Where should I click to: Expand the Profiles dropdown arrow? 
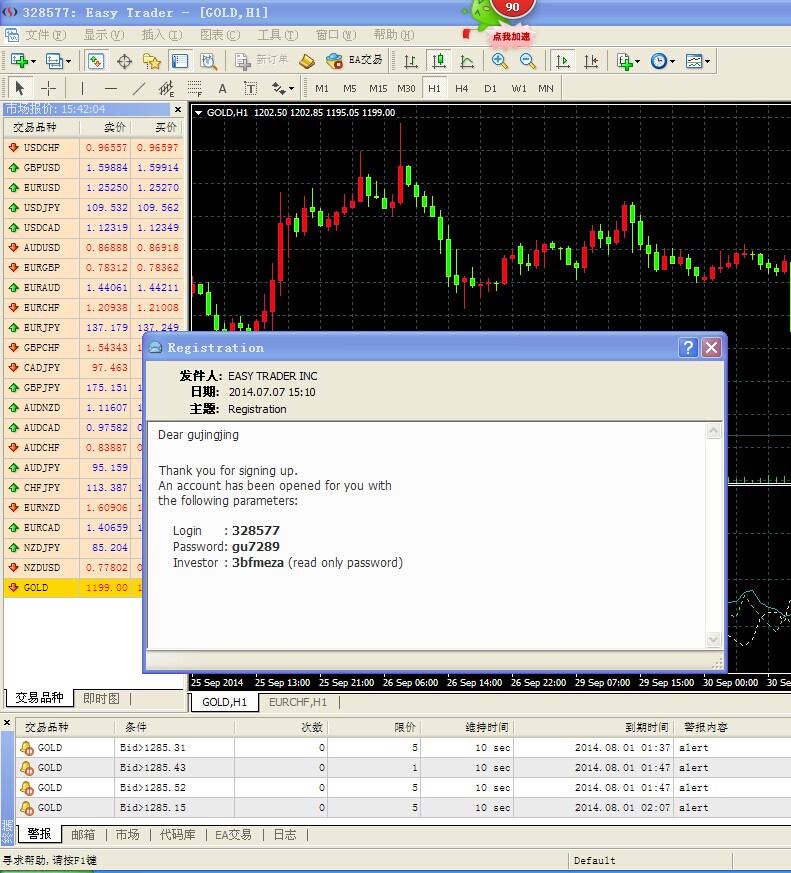68,61
